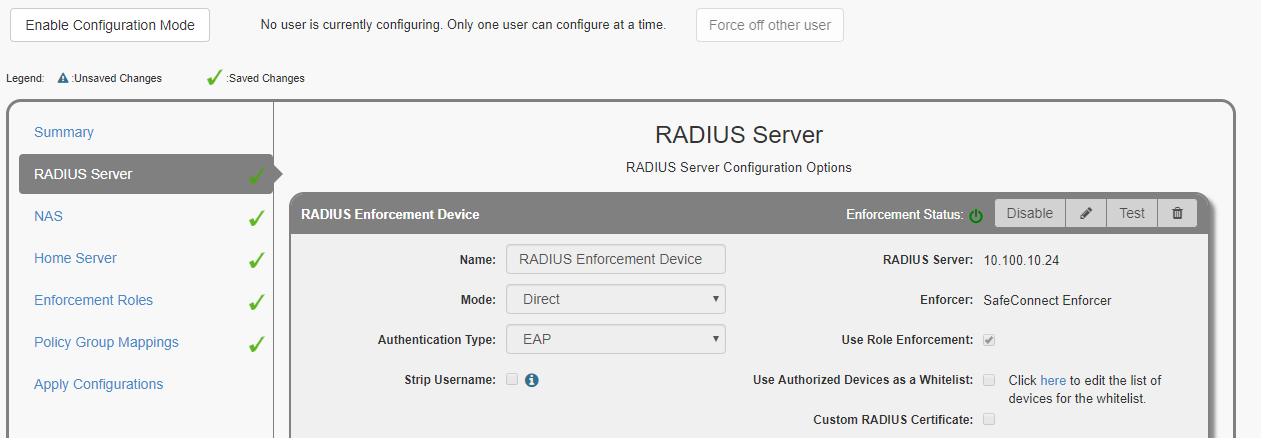Viewport: 1261px width, 438px height.
Task: Click the Saved Changes checkmark in legend
Action: pyautogui.click(x=214, y=77)
